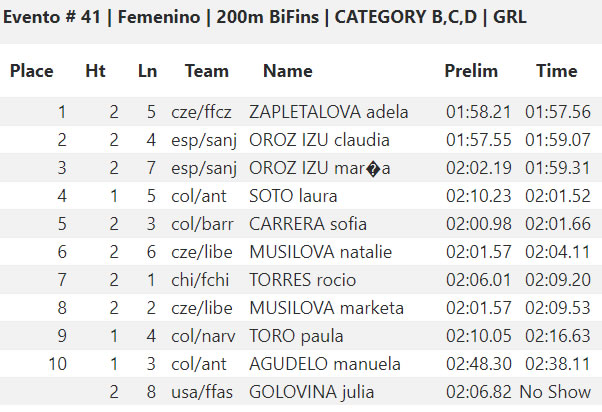Select ZAPLETALOVA adela's name

pos(329,112)
